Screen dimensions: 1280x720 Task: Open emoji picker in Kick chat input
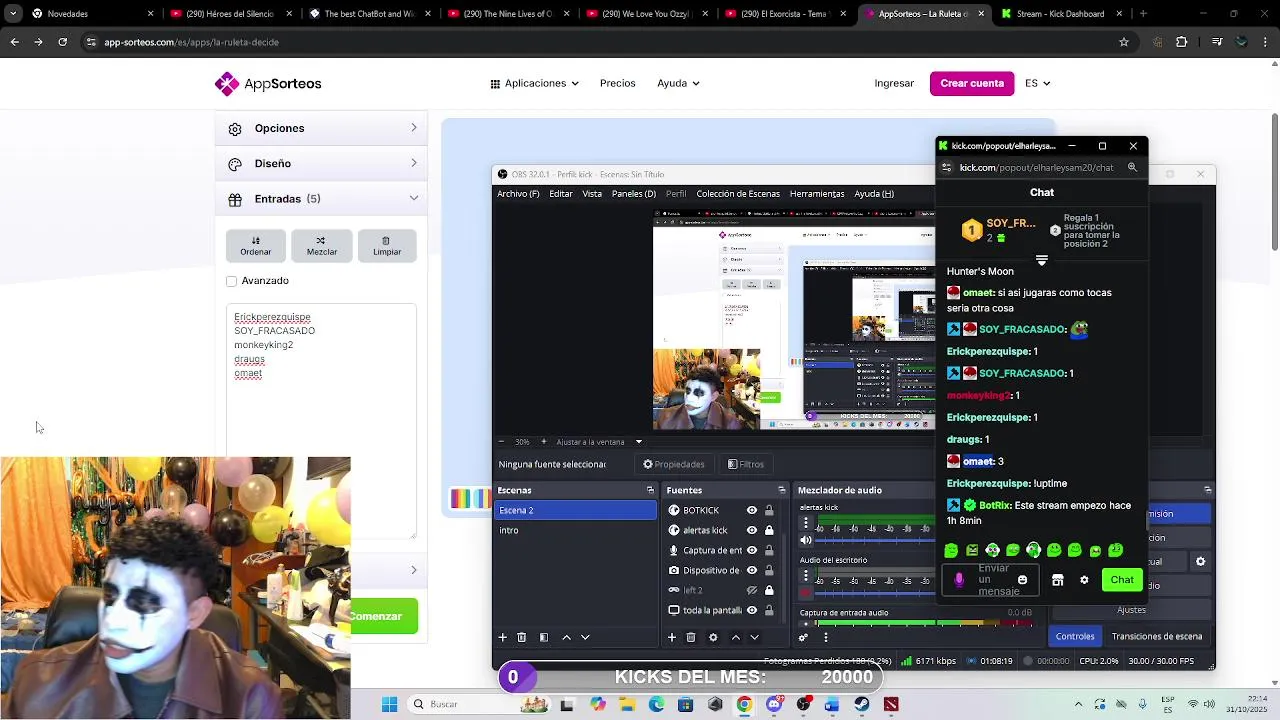[x=1022, y=580]
